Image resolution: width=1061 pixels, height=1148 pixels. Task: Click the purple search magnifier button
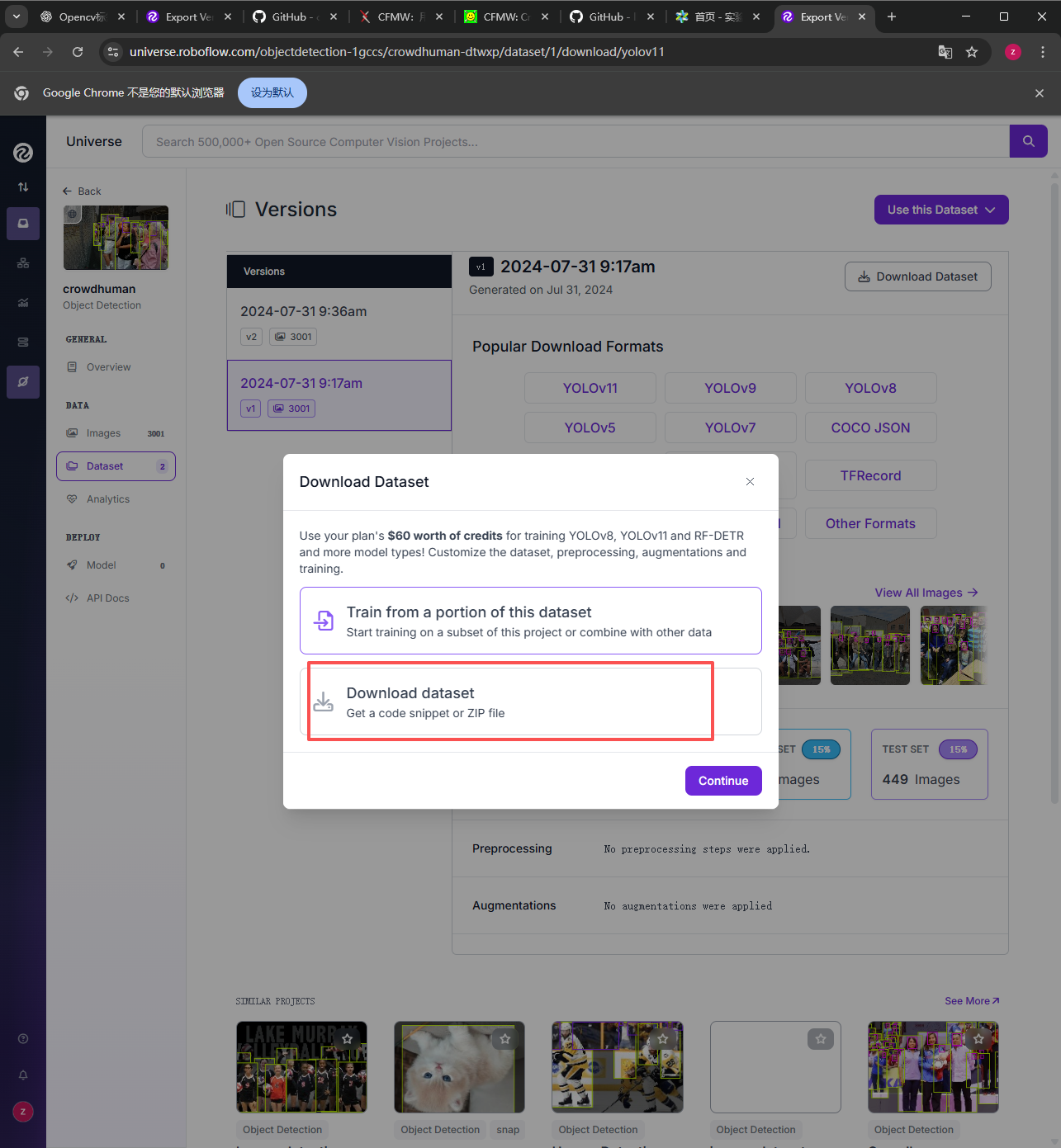pos(1029,141)
